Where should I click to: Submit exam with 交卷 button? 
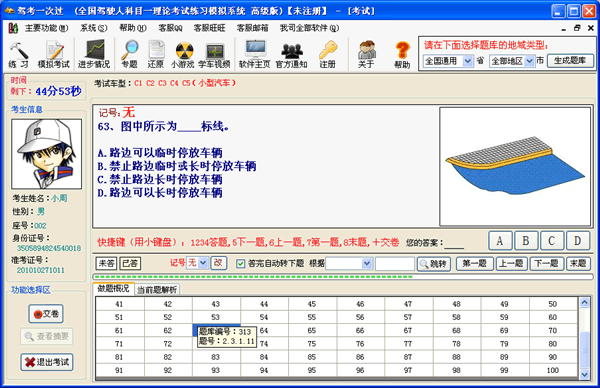coord(46,314)
